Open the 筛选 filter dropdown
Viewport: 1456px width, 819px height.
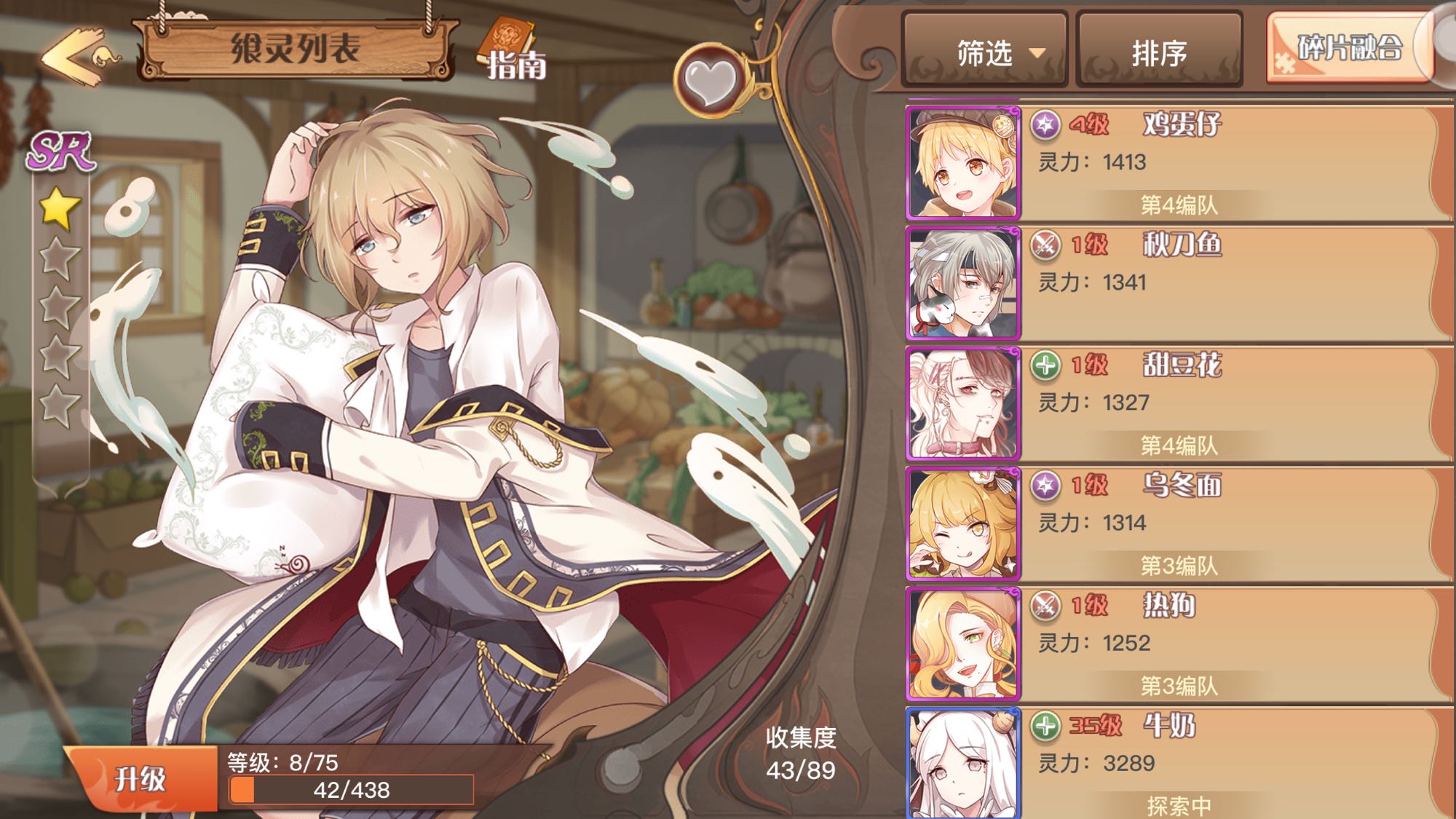pos(984,51)
